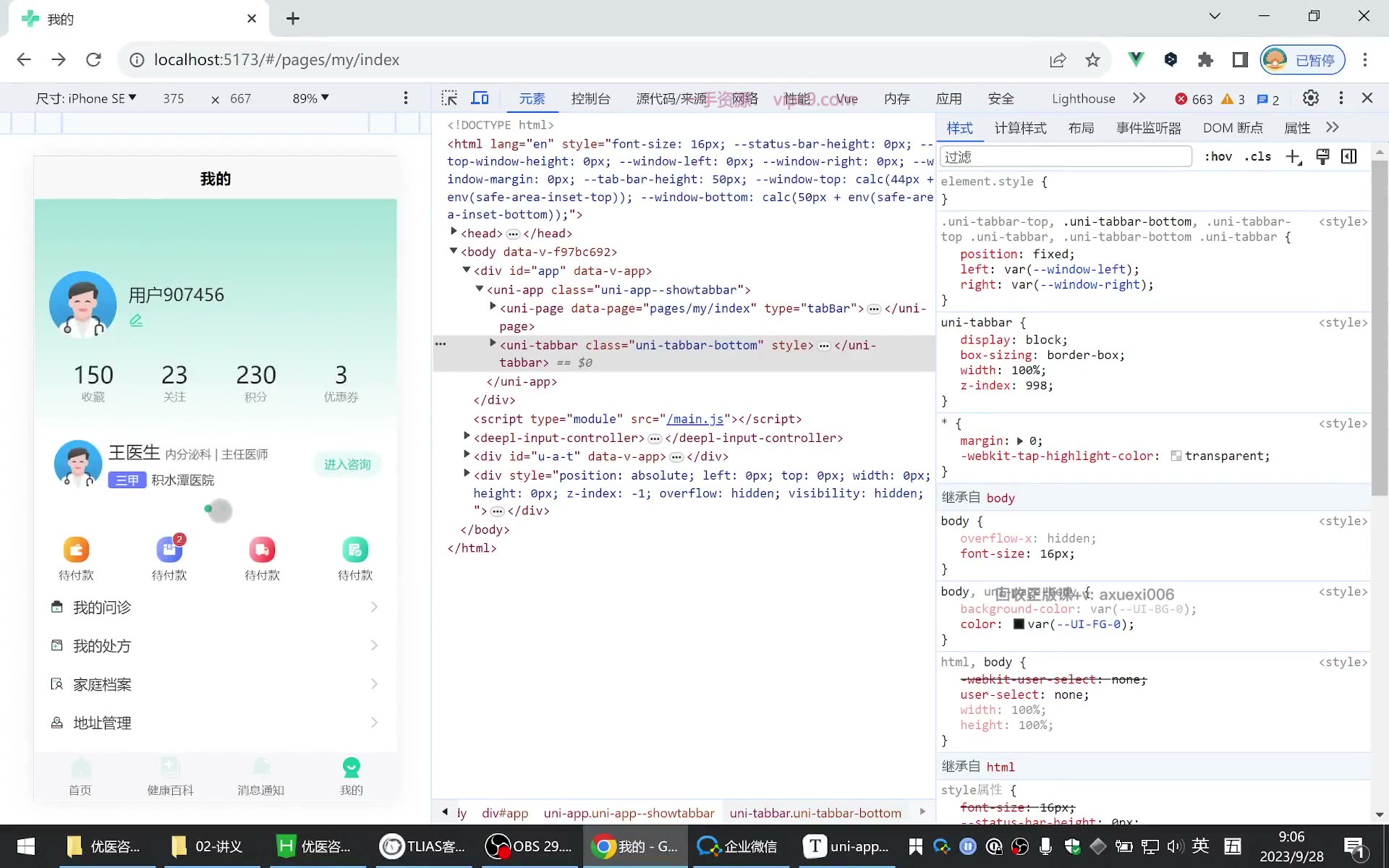Click the share page icon in address bar
Screen dimensions: 1389x868
click(x=1058, y=60)
